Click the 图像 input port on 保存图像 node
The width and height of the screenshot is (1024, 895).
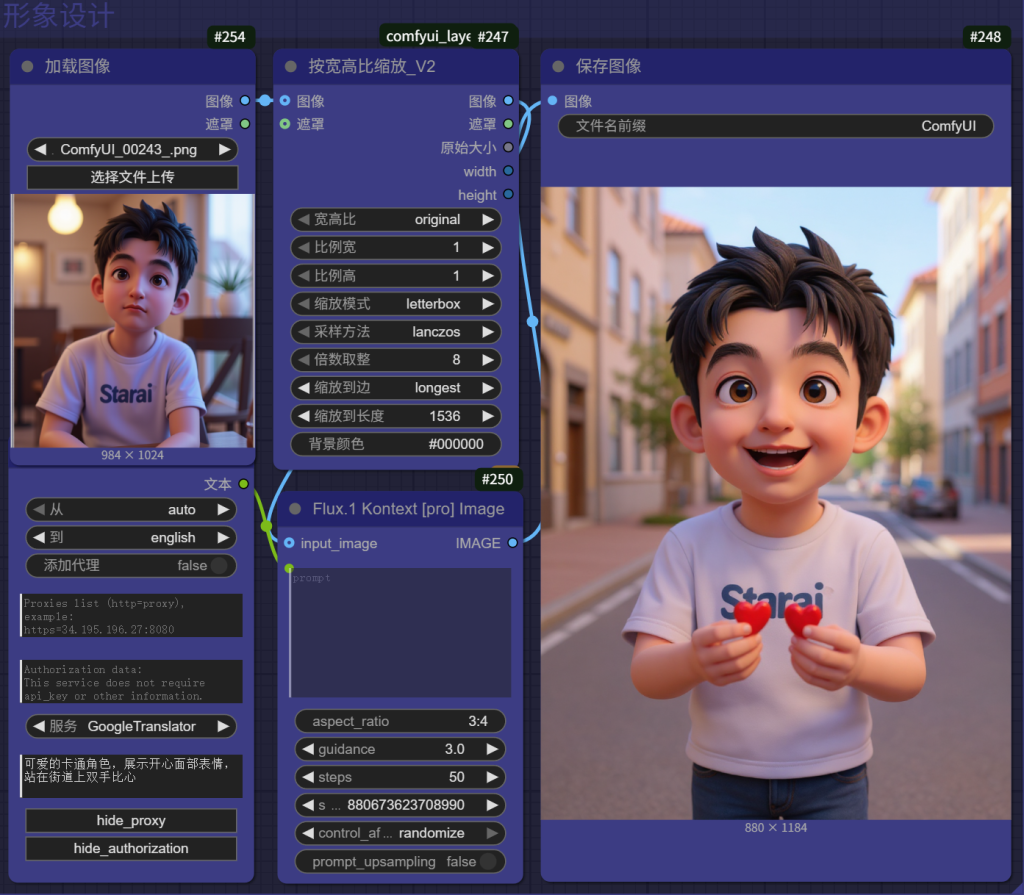pyautogui.click(x=552, y=101)
